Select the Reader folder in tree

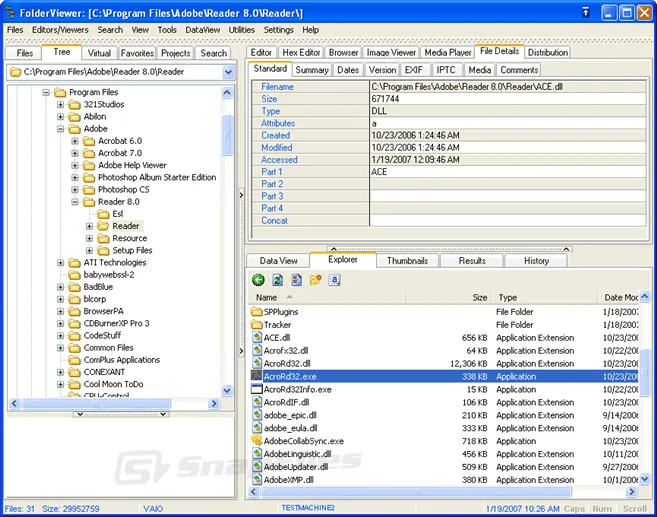tap(126, 226)
